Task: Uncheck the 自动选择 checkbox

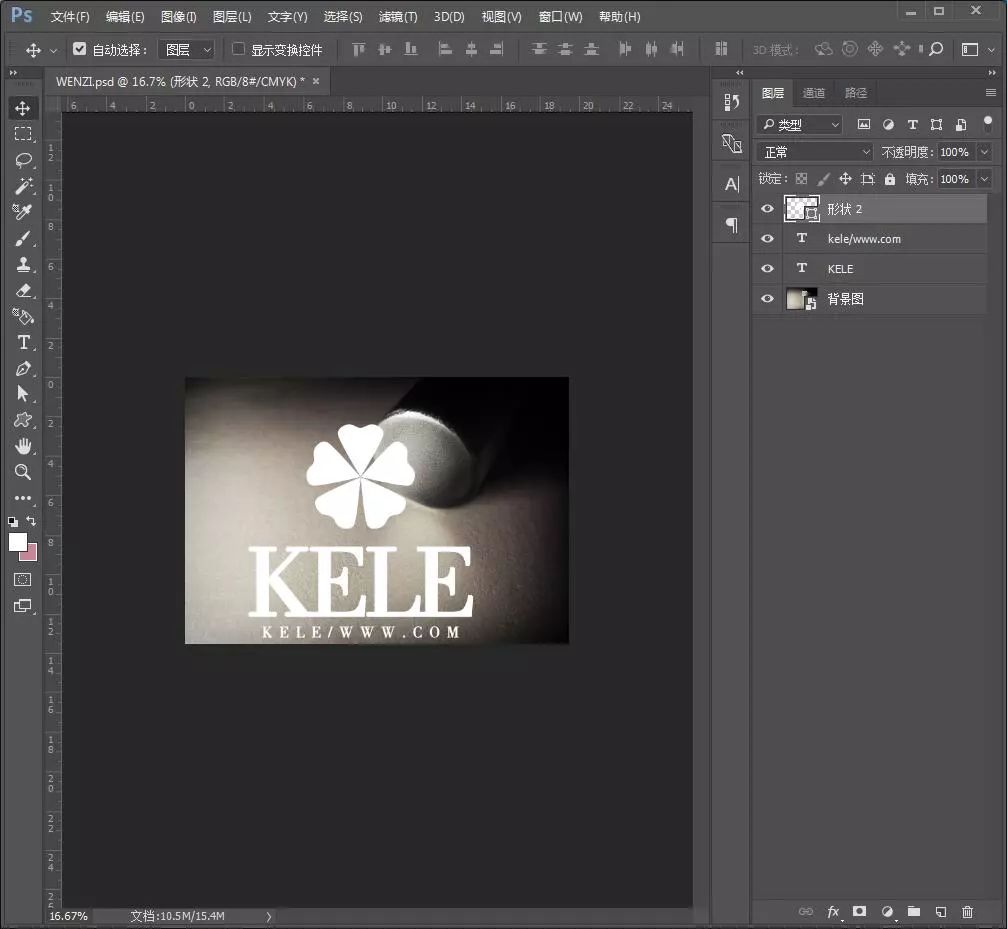Action: pos(80,49)
